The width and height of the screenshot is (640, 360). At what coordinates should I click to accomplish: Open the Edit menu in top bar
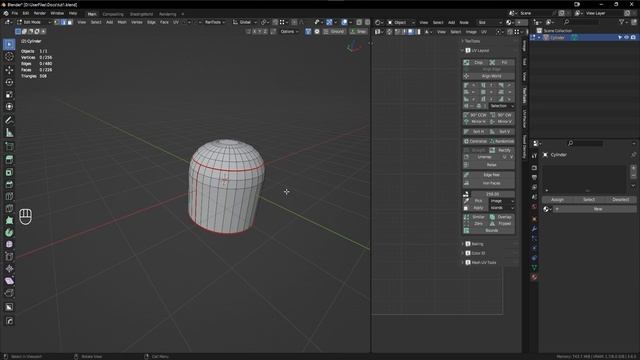pos(26,13)
